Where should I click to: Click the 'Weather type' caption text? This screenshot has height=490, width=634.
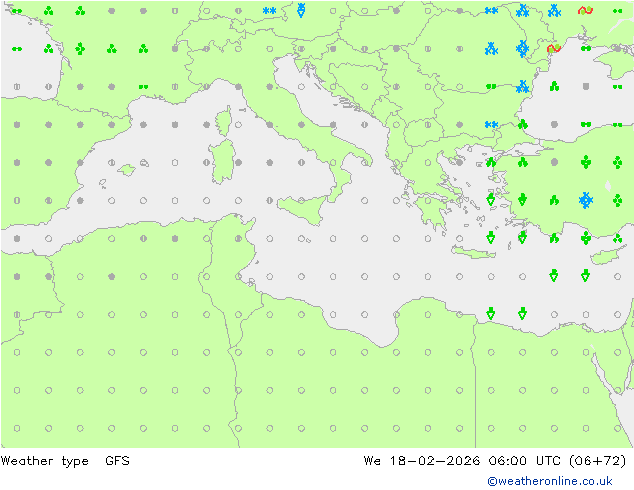(45, 461)
